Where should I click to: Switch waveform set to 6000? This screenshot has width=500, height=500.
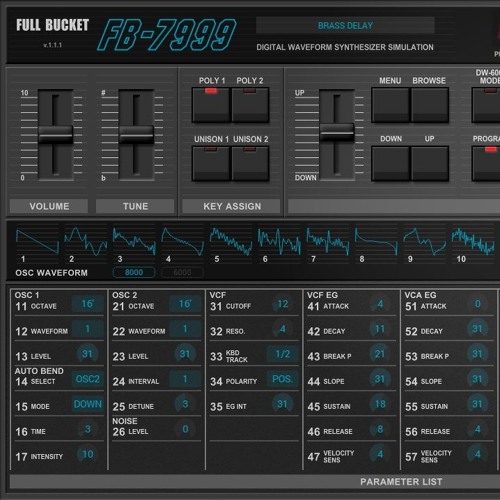182,272
